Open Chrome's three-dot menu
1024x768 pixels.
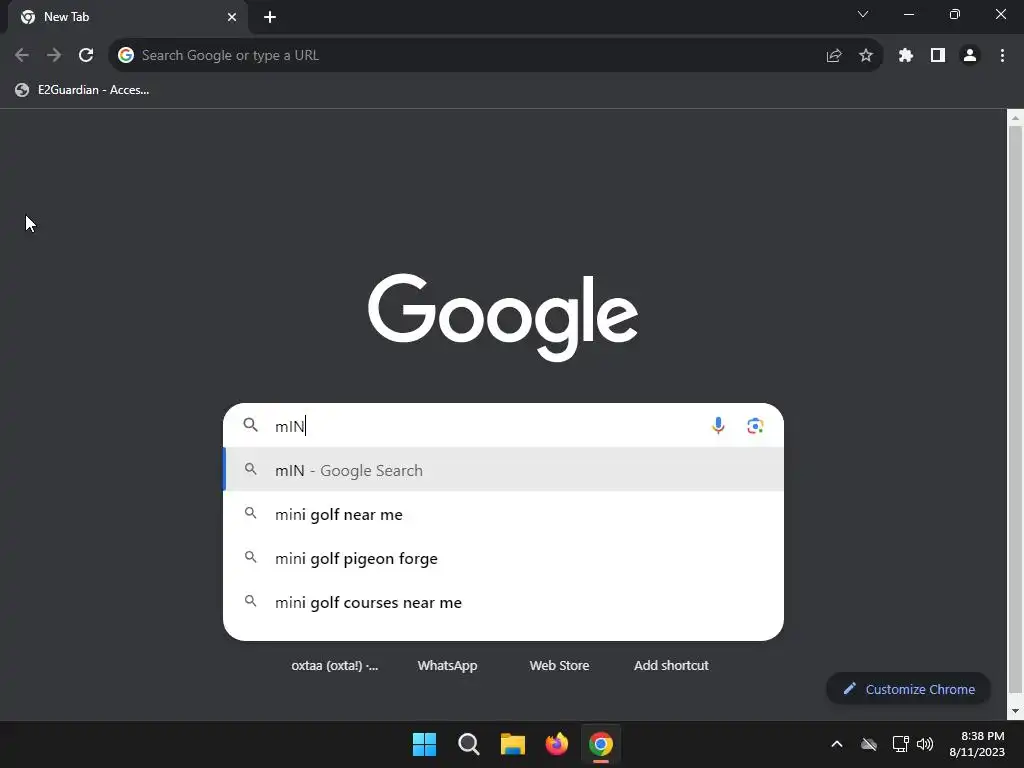point(1002,56)
